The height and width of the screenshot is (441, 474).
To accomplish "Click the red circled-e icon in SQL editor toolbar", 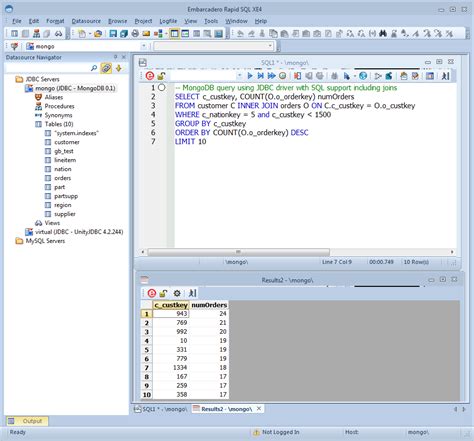I will pos(150,76).
